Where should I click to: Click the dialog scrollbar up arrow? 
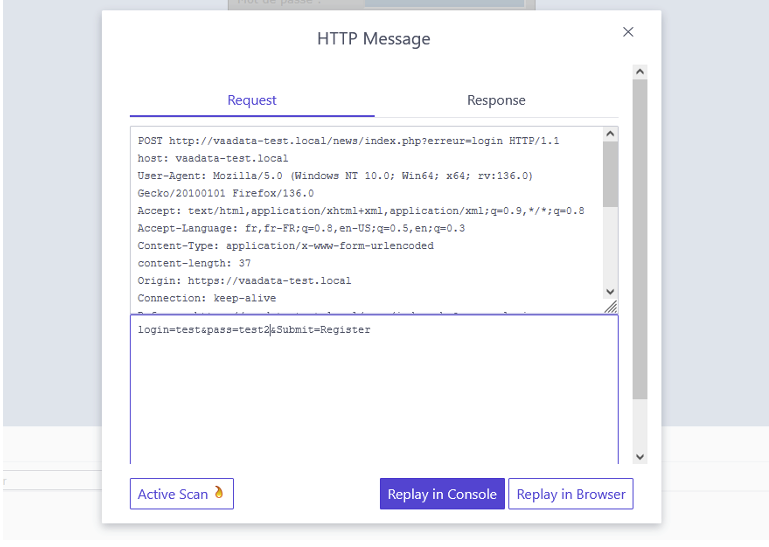point(640,73)
